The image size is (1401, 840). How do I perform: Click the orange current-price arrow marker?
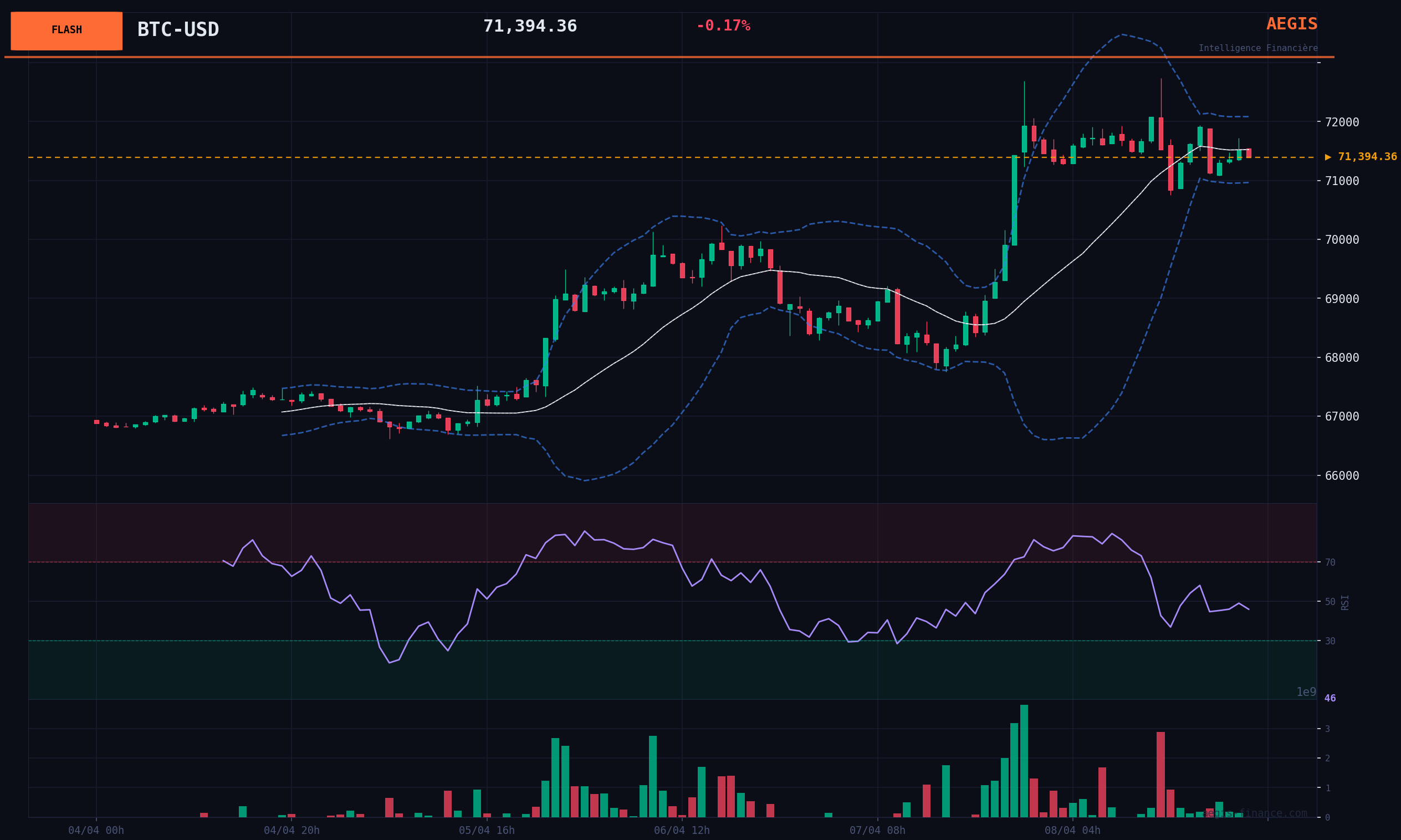[1328, 157]
